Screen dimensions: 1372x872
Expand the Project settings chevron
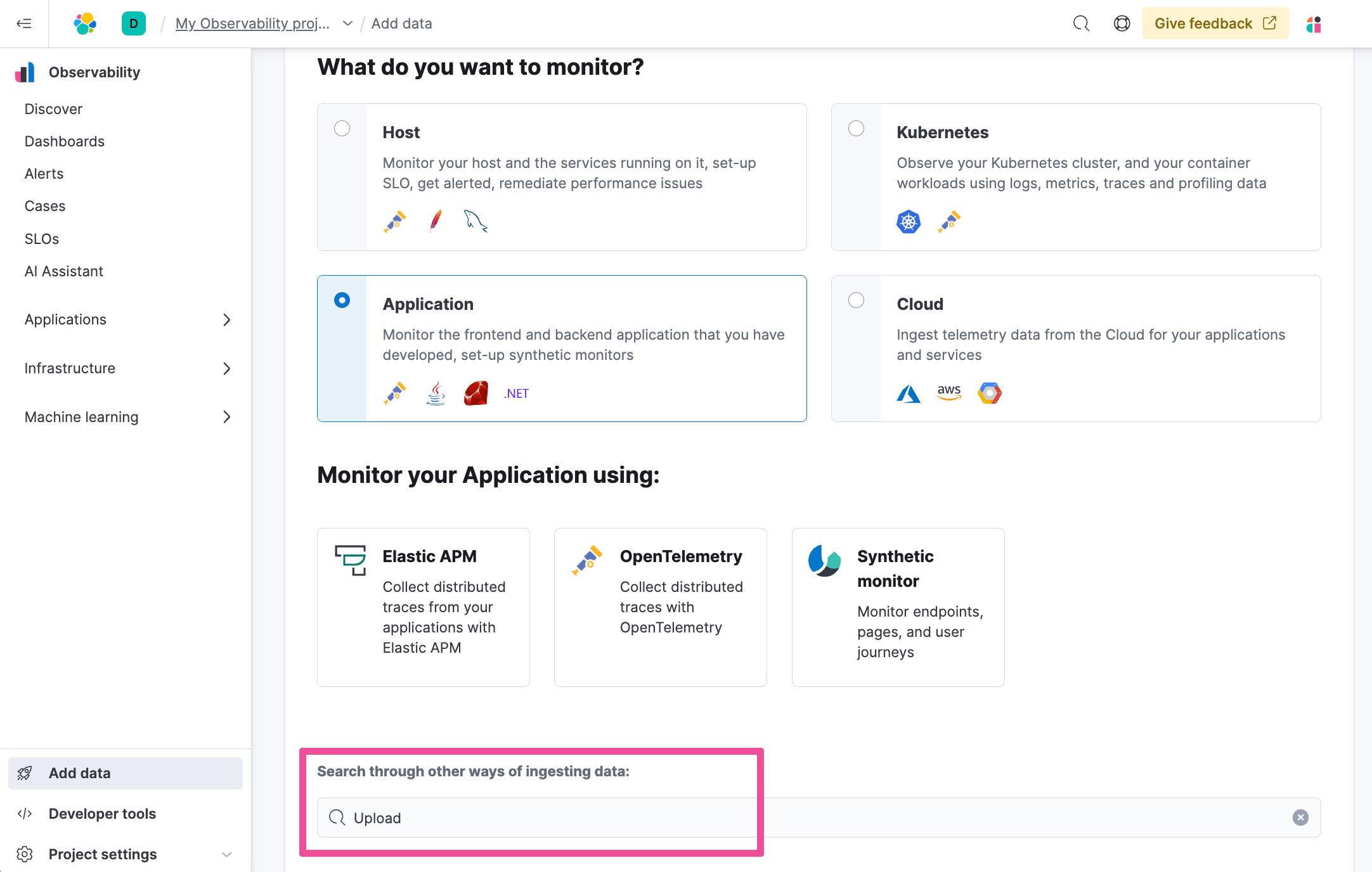point(227,854)
